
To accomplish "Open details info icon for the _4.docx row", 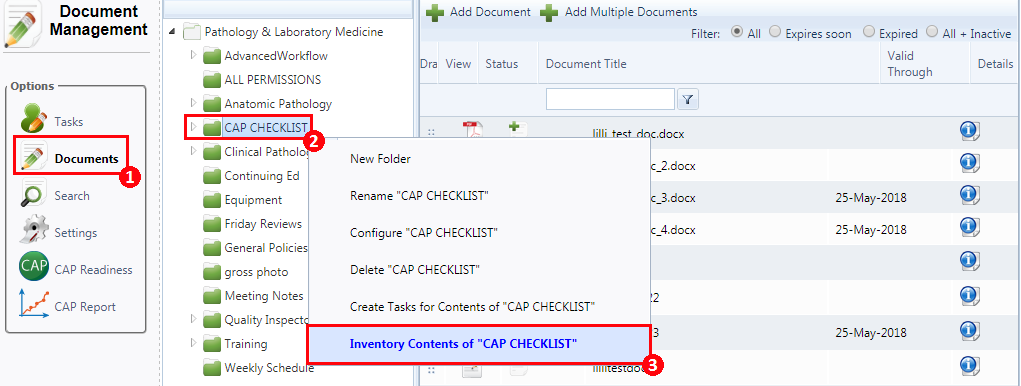I will tap(970, 226).
